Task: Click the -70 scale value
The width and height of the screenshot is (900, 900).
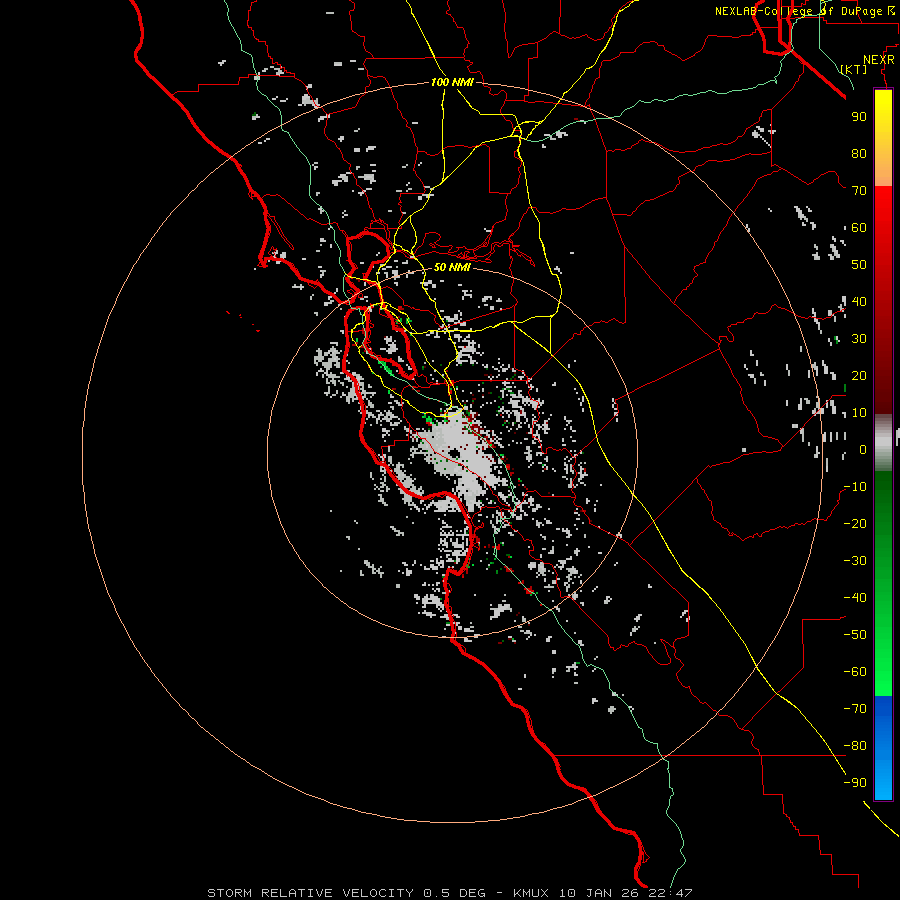Action: 855,709
